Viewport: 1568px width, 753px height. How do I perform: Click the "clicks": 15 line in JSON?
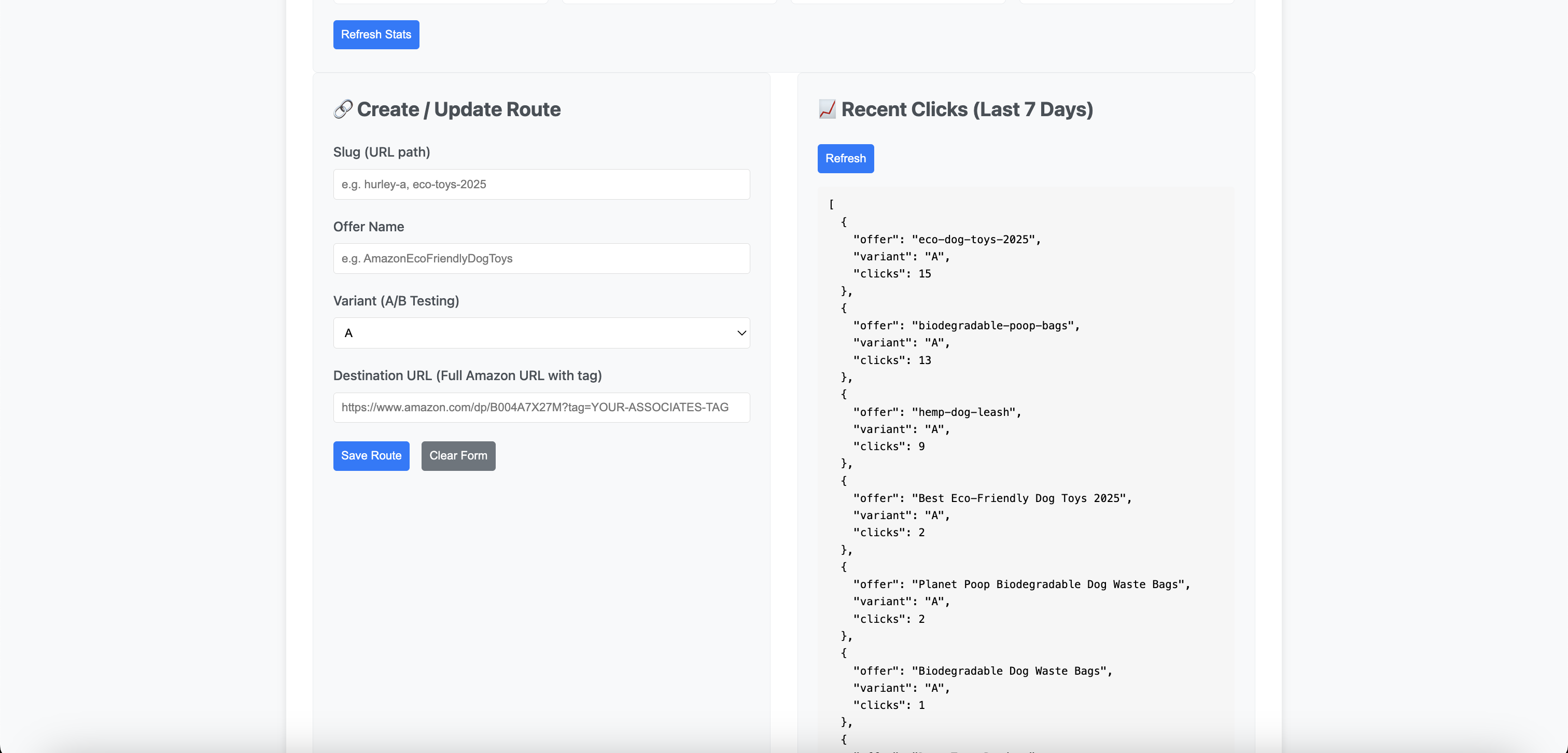892,273
